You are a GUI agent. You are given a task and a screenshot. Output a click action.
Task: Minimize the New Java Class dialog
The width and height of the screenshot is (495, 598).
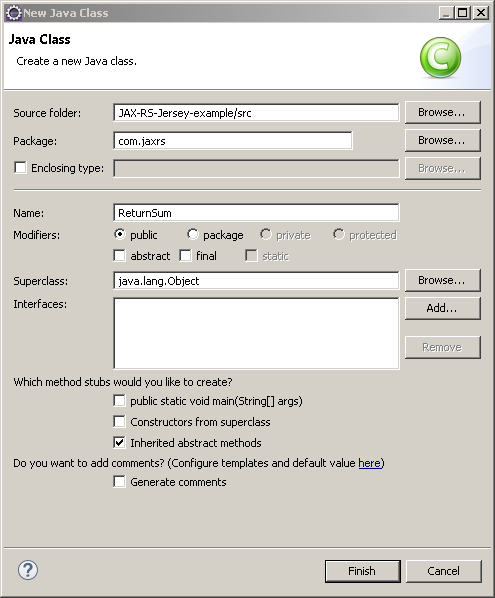446,13
